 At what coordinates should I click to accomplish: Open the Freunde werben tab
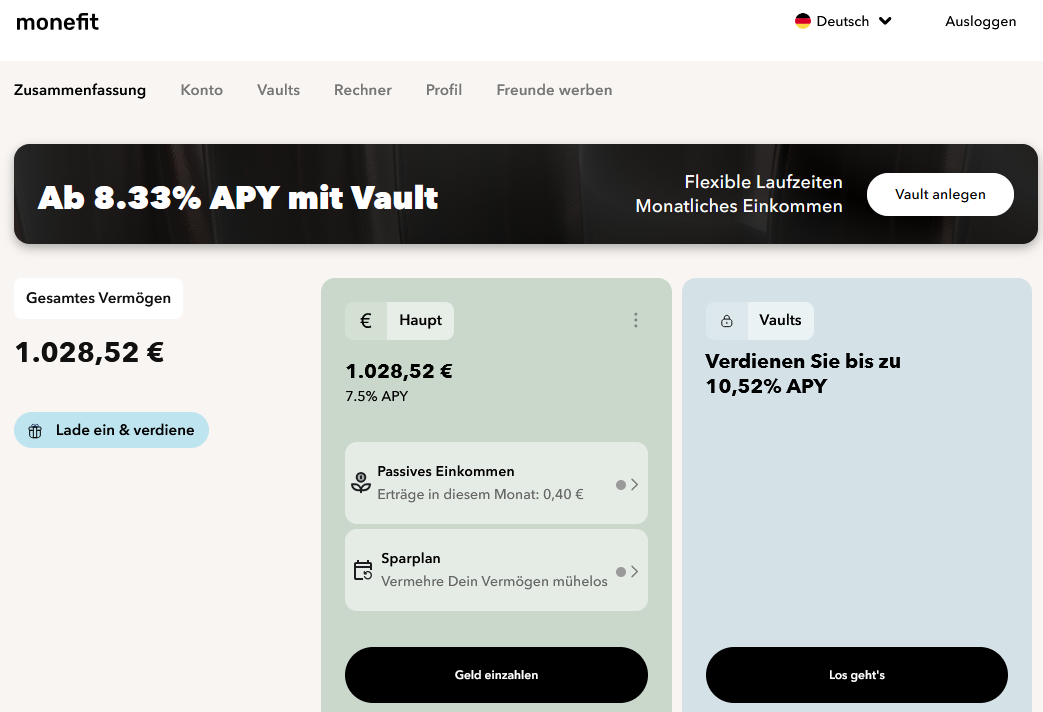pyautogui.click(x=554, y=90)
